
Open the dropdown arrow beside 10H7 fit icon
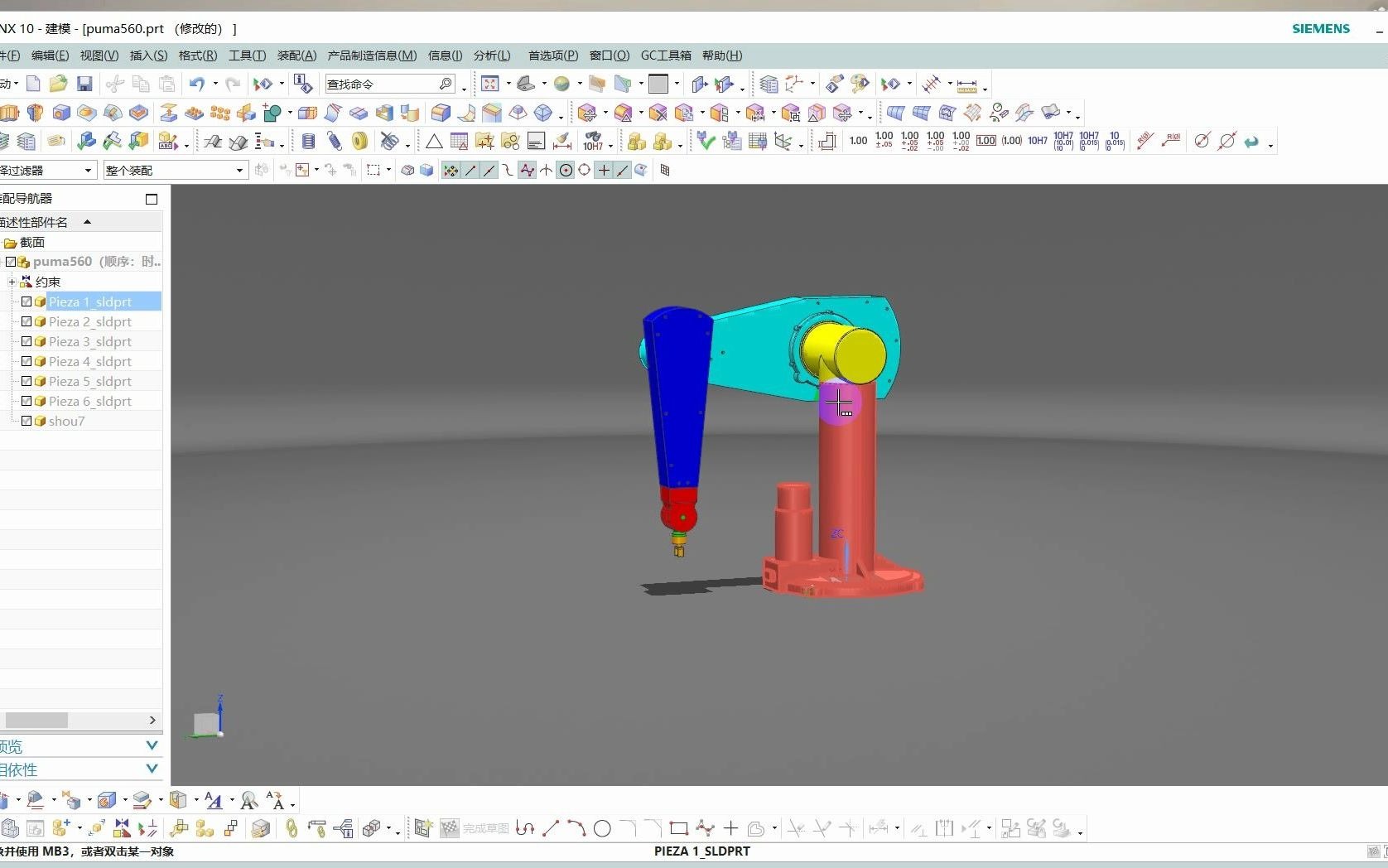[611, 146]
